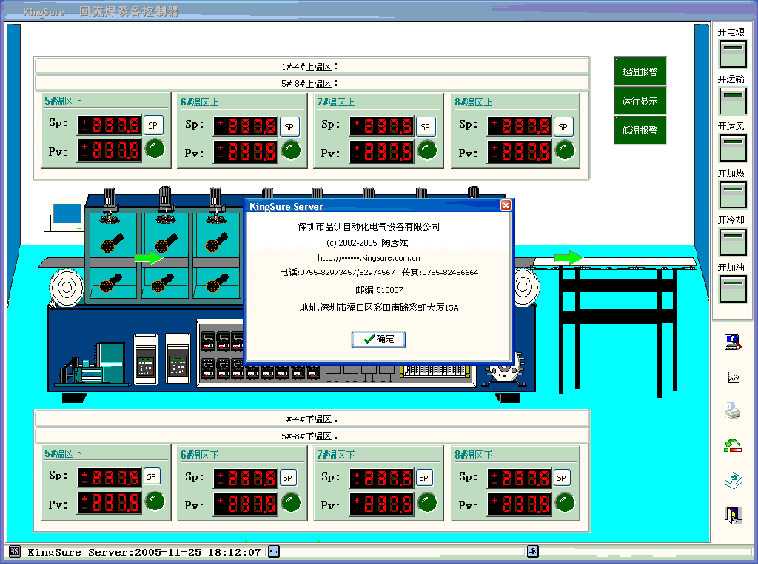This screenshot has width=758, height=564.
Task: Click the green round indicator in 6#温区上
Action: pos(291,150)
